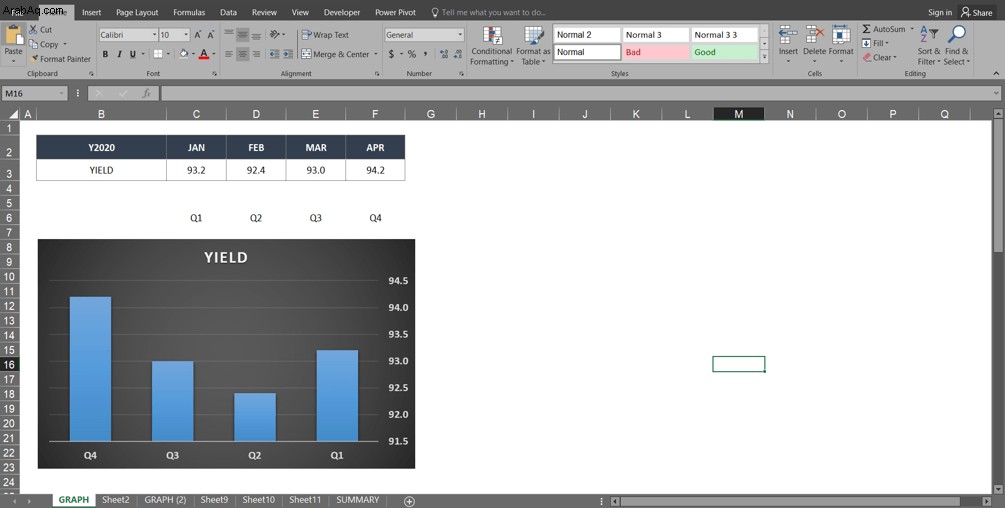Toggle center horizontal alignment
Viewport: 1005px width, 508px height.
(x=242, y=54)
